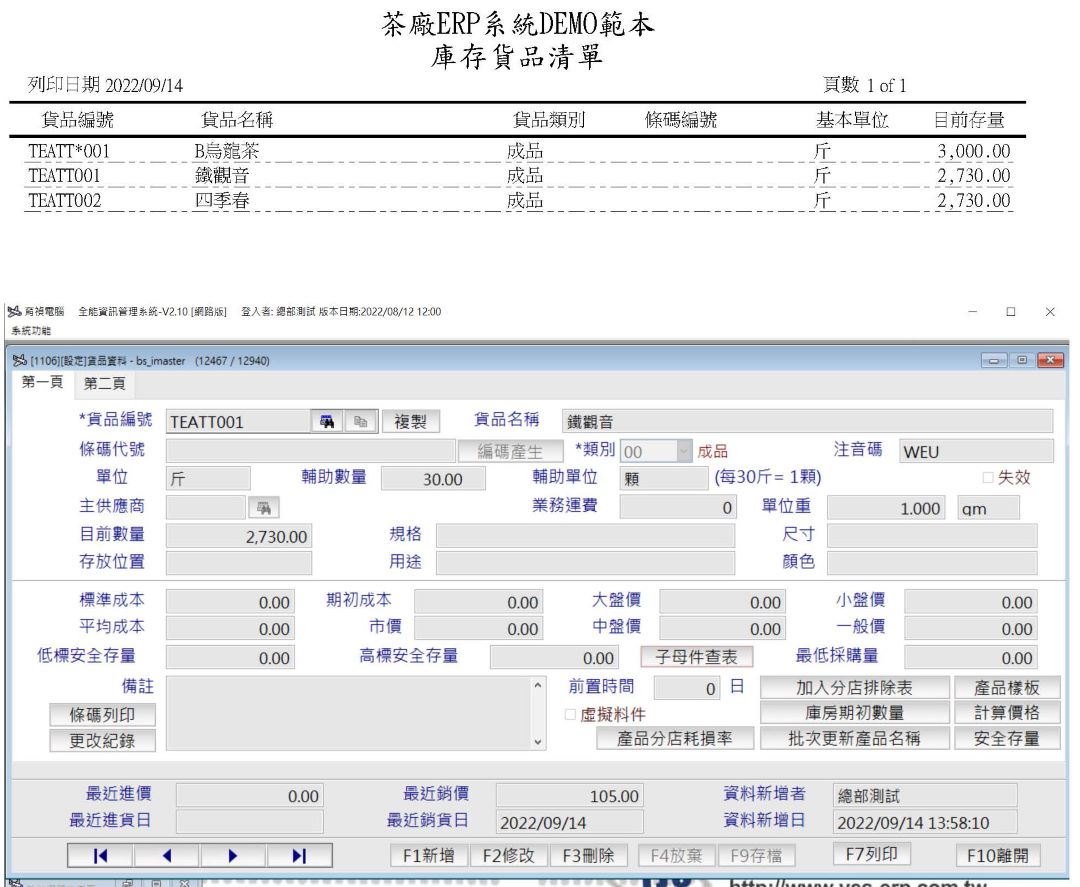Click the 存放位置 input field

(239, 563)
